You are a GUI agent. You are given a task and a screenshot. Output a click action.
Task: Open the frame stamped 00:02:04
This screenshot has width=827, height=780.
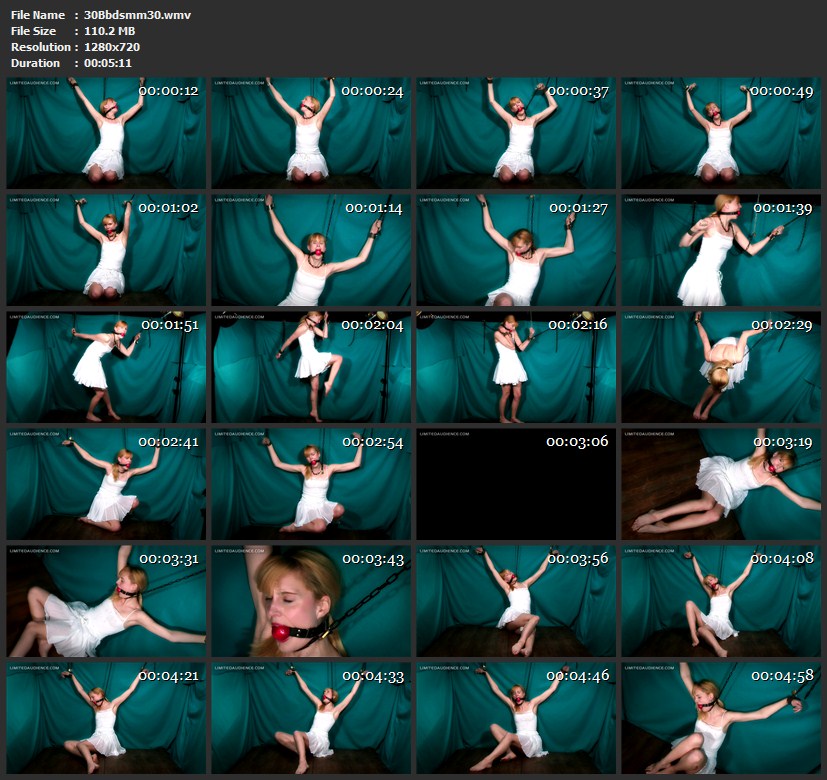pyautogui.click(x=311, y=367)
